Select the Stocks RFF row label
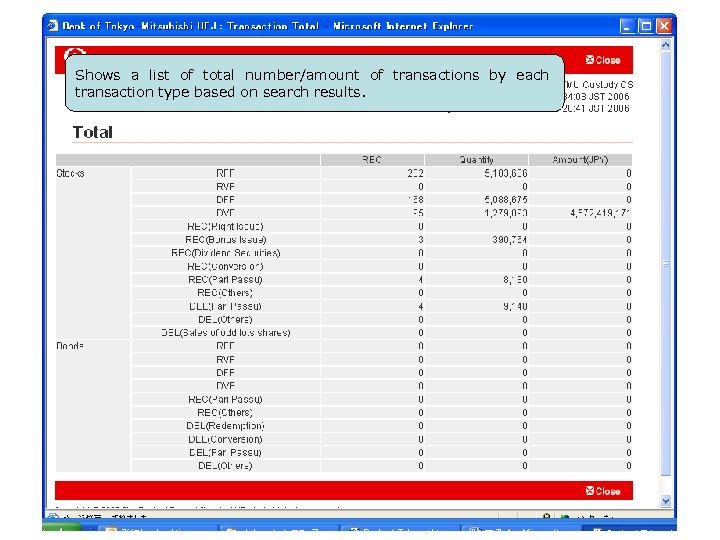Image resolution: width=720 pixels, height=540 pixels. (225, 173)
